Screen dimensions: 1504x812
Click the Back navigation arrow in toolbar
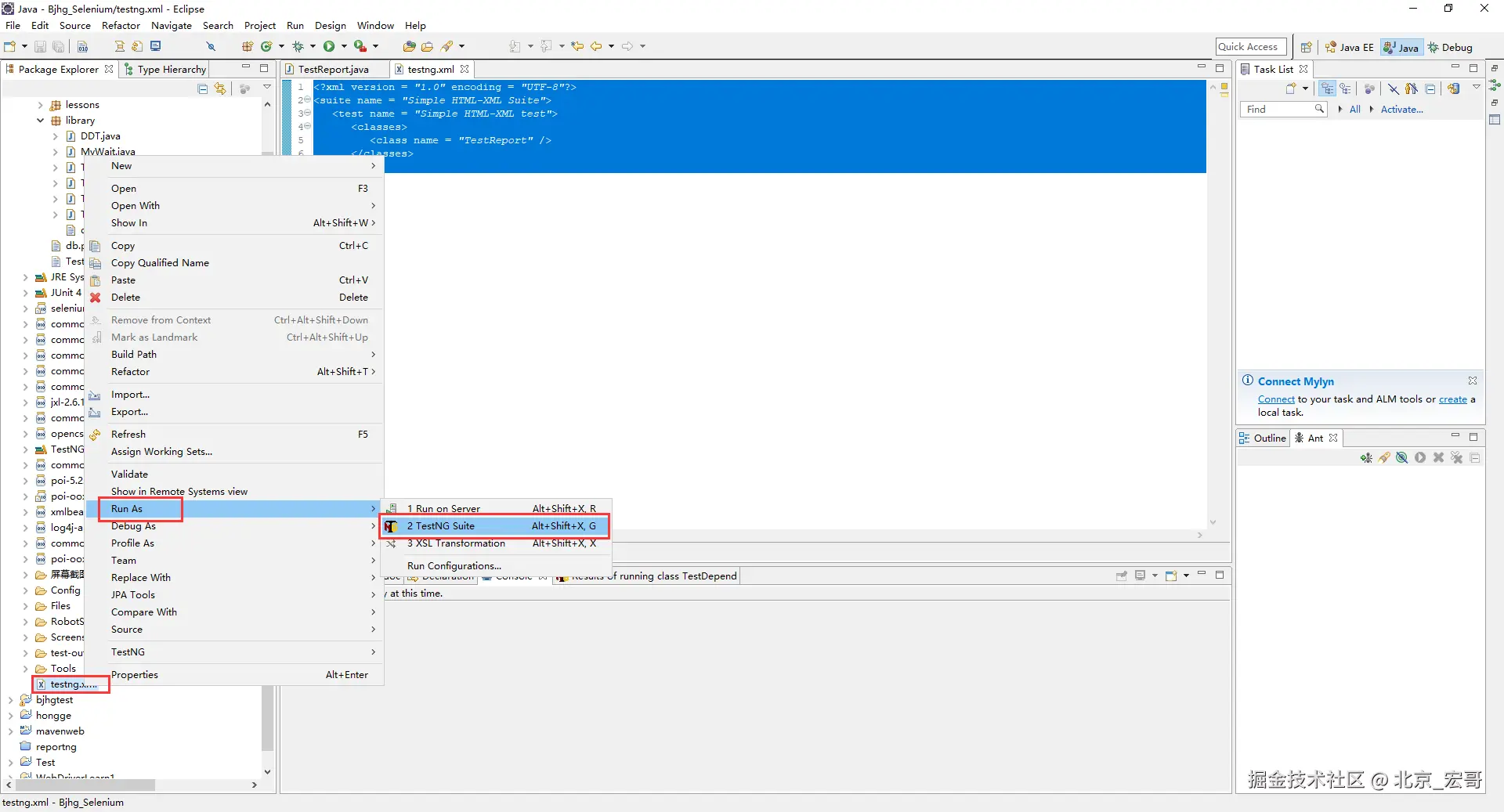click(596, 46)
